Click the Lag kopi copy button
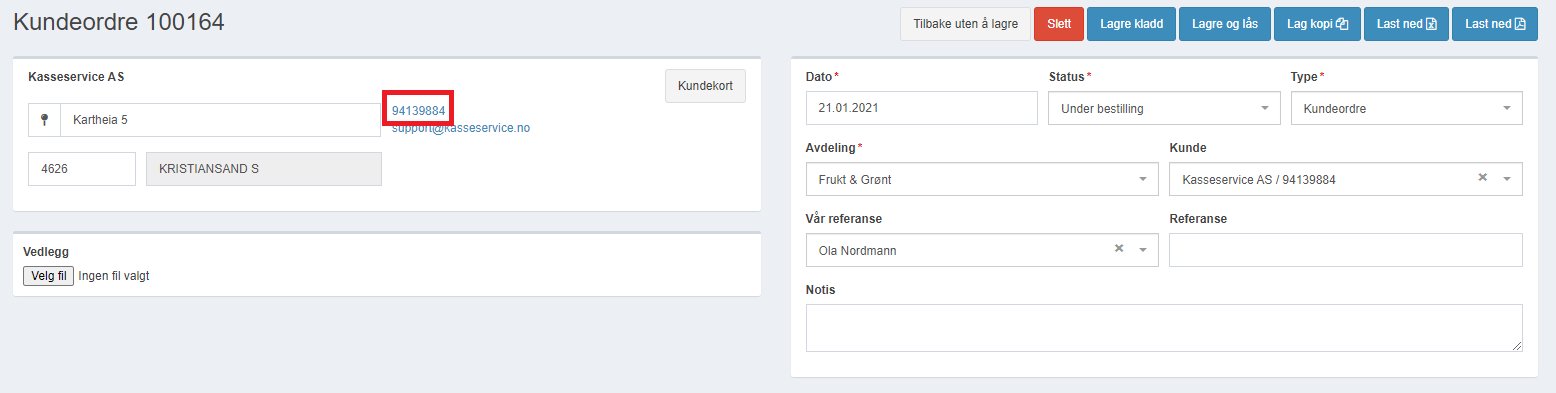Screen dimensions: 1556x393 pyautogui.click(x=1317, y=24)
